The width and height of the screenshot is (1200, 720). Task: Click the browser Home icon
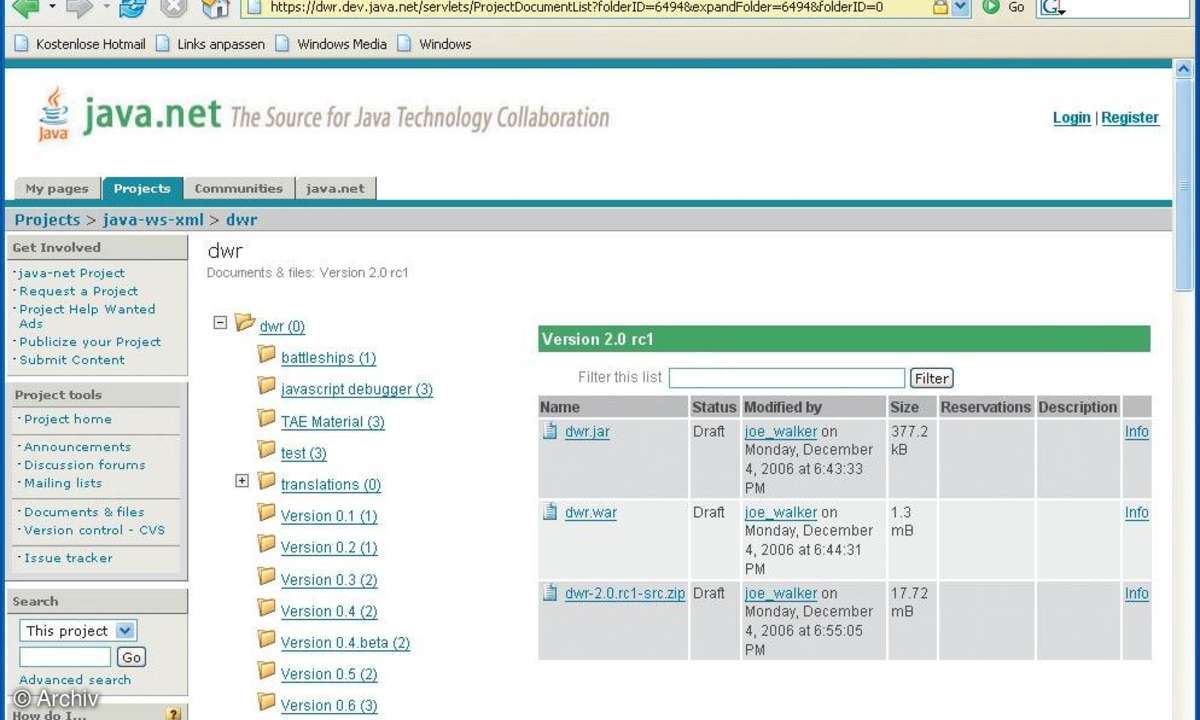tap(215, 8)
